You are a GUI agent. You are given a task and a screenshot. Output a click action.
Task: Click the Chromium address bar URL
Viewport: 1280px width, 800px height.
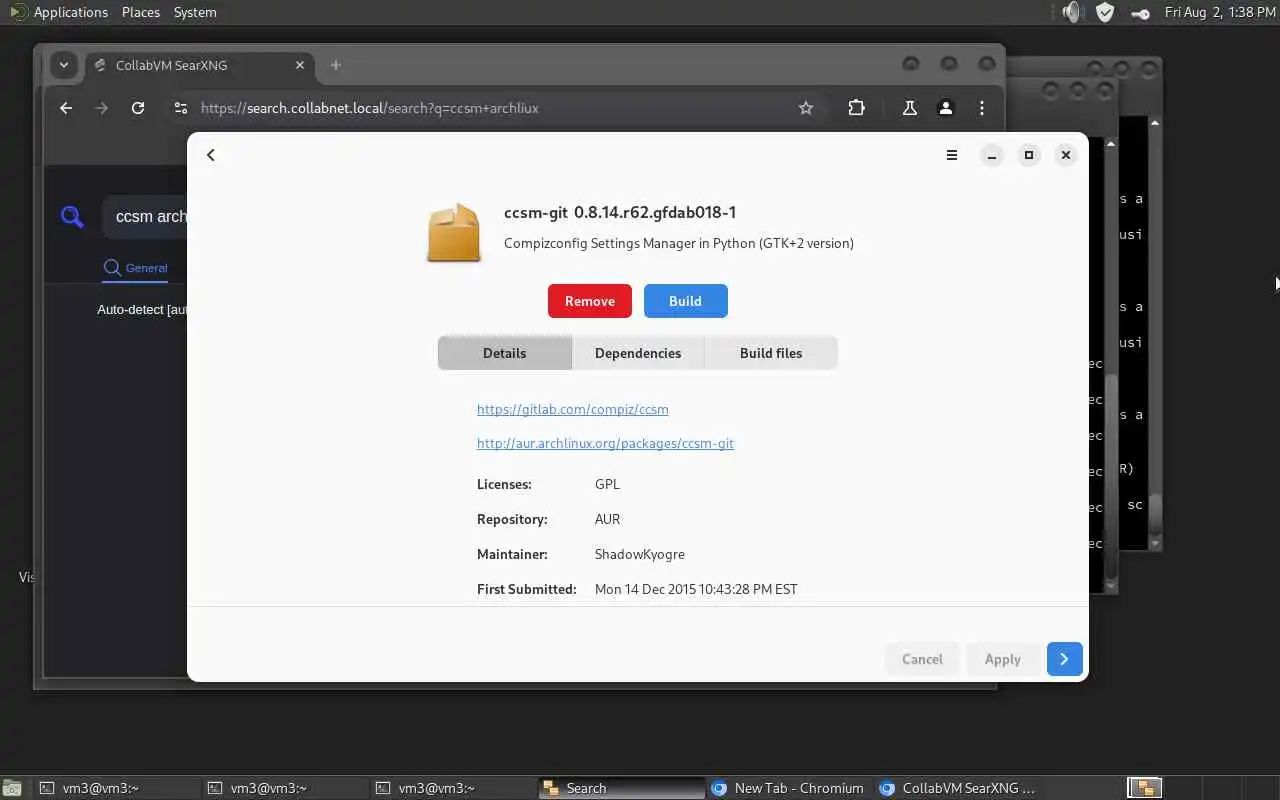(x=370, y=108)
